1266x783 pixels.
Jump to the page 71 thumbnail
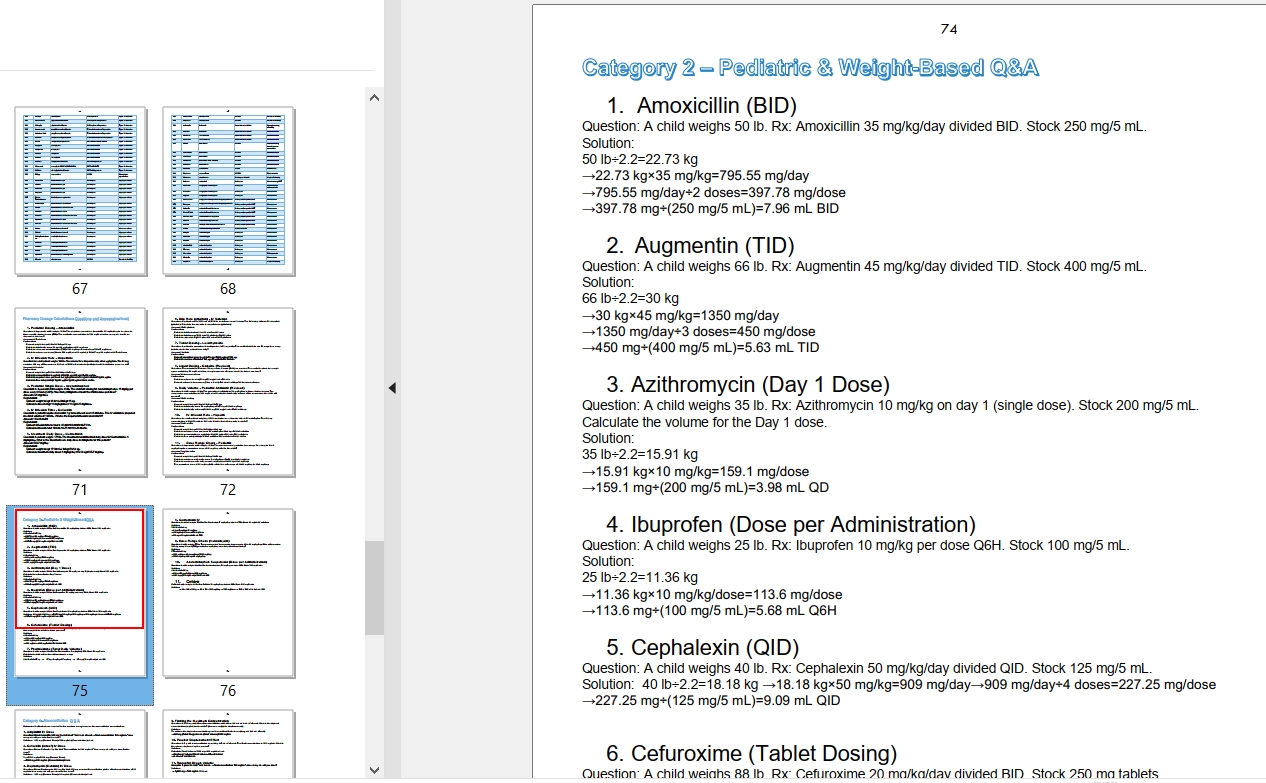pos(80,392)
